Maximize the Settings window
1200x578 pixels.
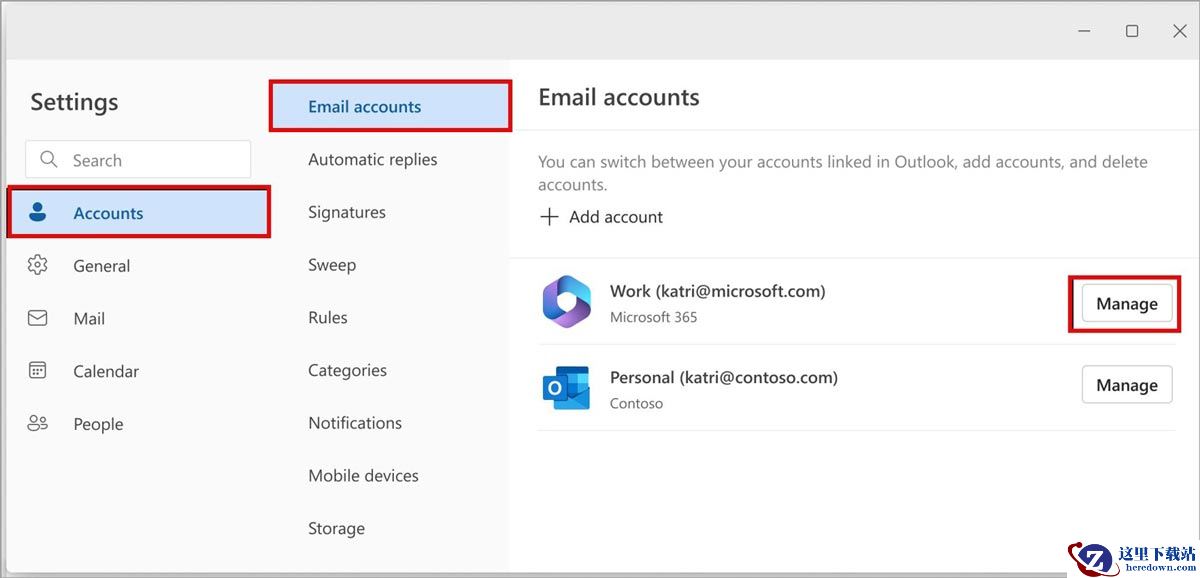[1132, 31]
